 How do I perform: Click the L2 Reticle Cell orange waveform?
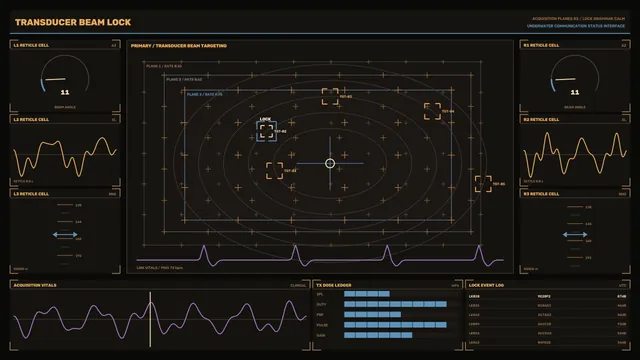pyautogui.click(x=65, y=157)
